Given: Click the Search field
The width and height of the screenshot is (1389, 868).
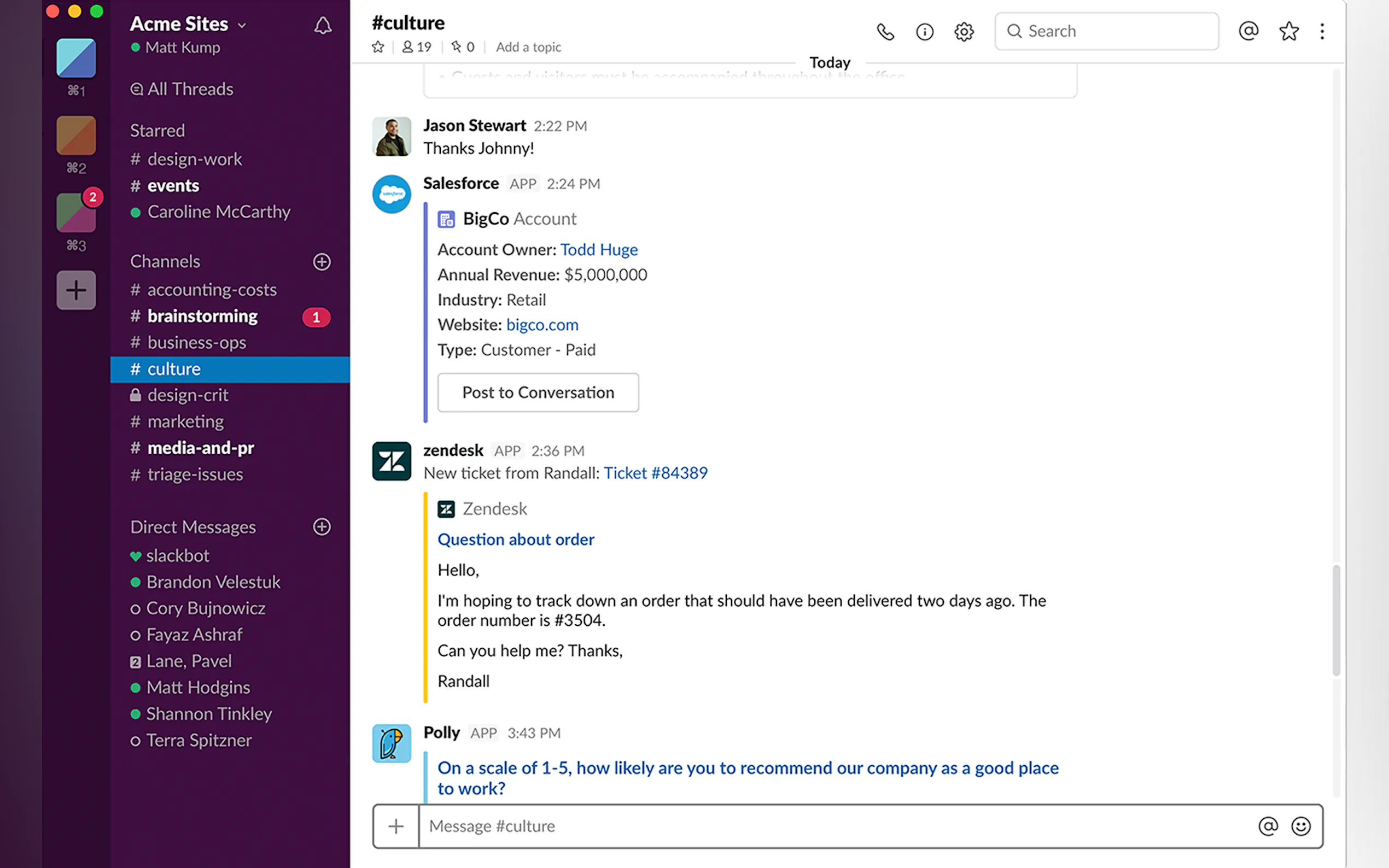Looking at the screenshot, I should pos(1106,31).
